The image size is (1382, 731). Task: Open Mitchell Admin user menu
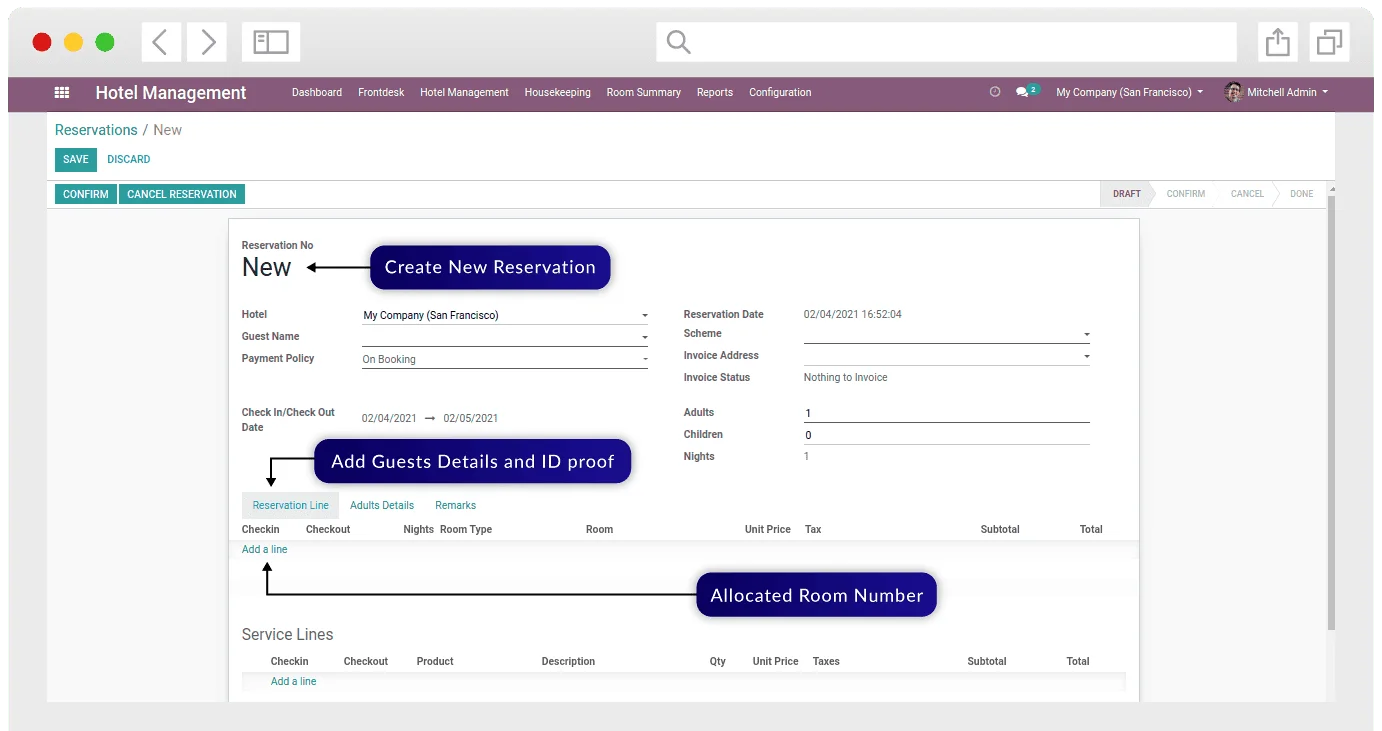point(1287,92)
